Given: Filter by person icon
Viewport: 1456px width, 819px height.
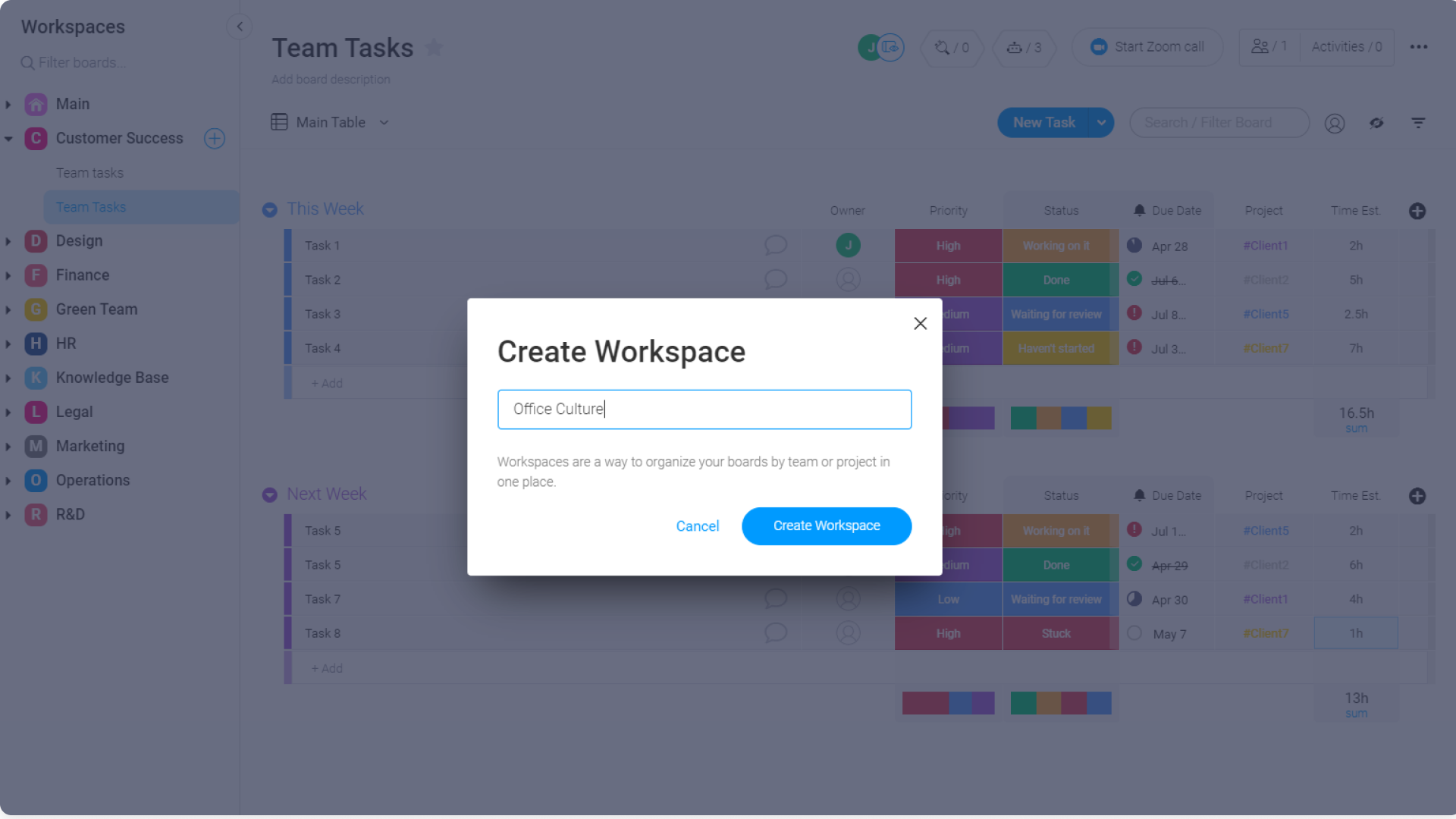Looking at the screenshot, I should [x=1335, y=124].
